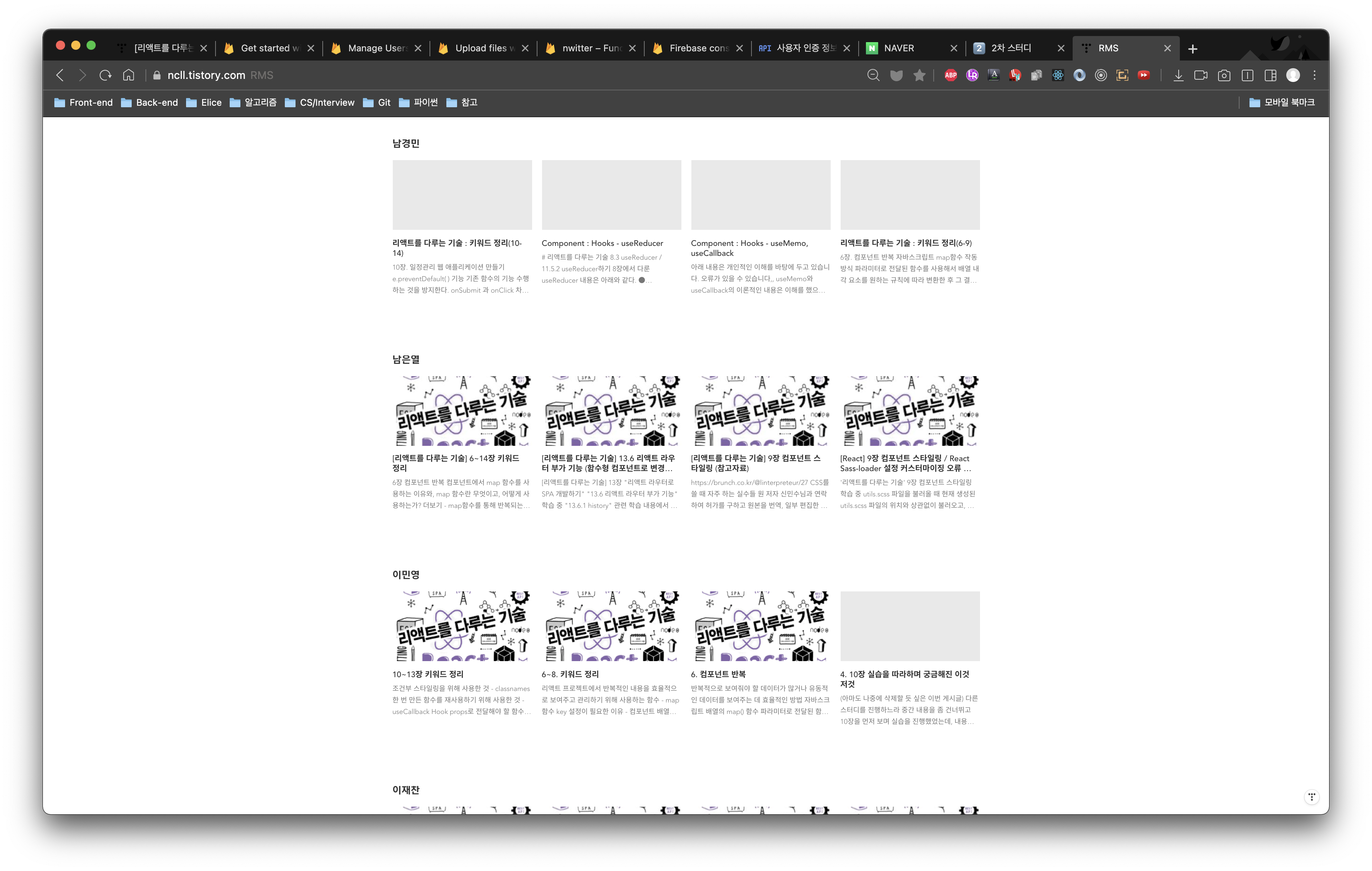This screenshot has height=871, width=1372.
Task: Open the 모바일 북마크 folder
Action: pos(1282,103)
